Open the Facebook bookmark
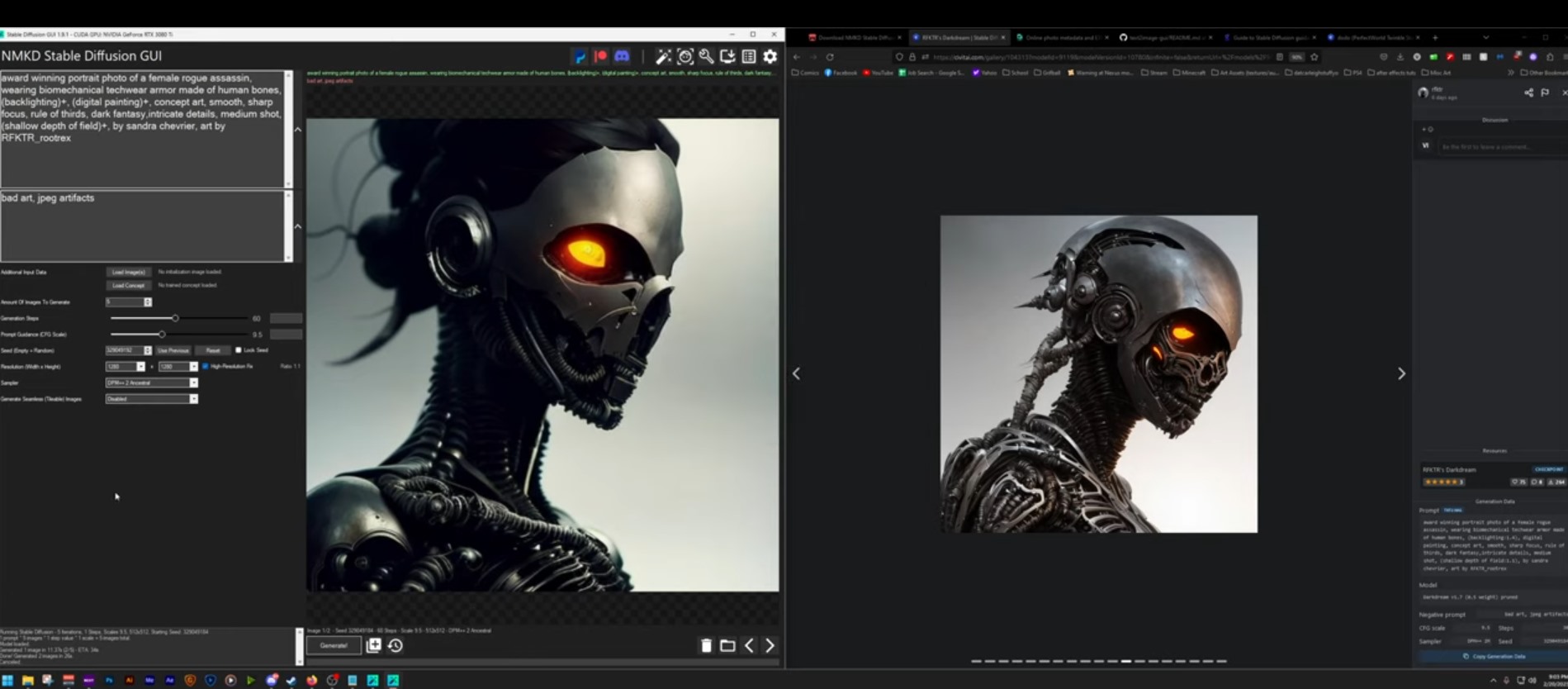This screenshot has height=689, width=1568. 841,73
